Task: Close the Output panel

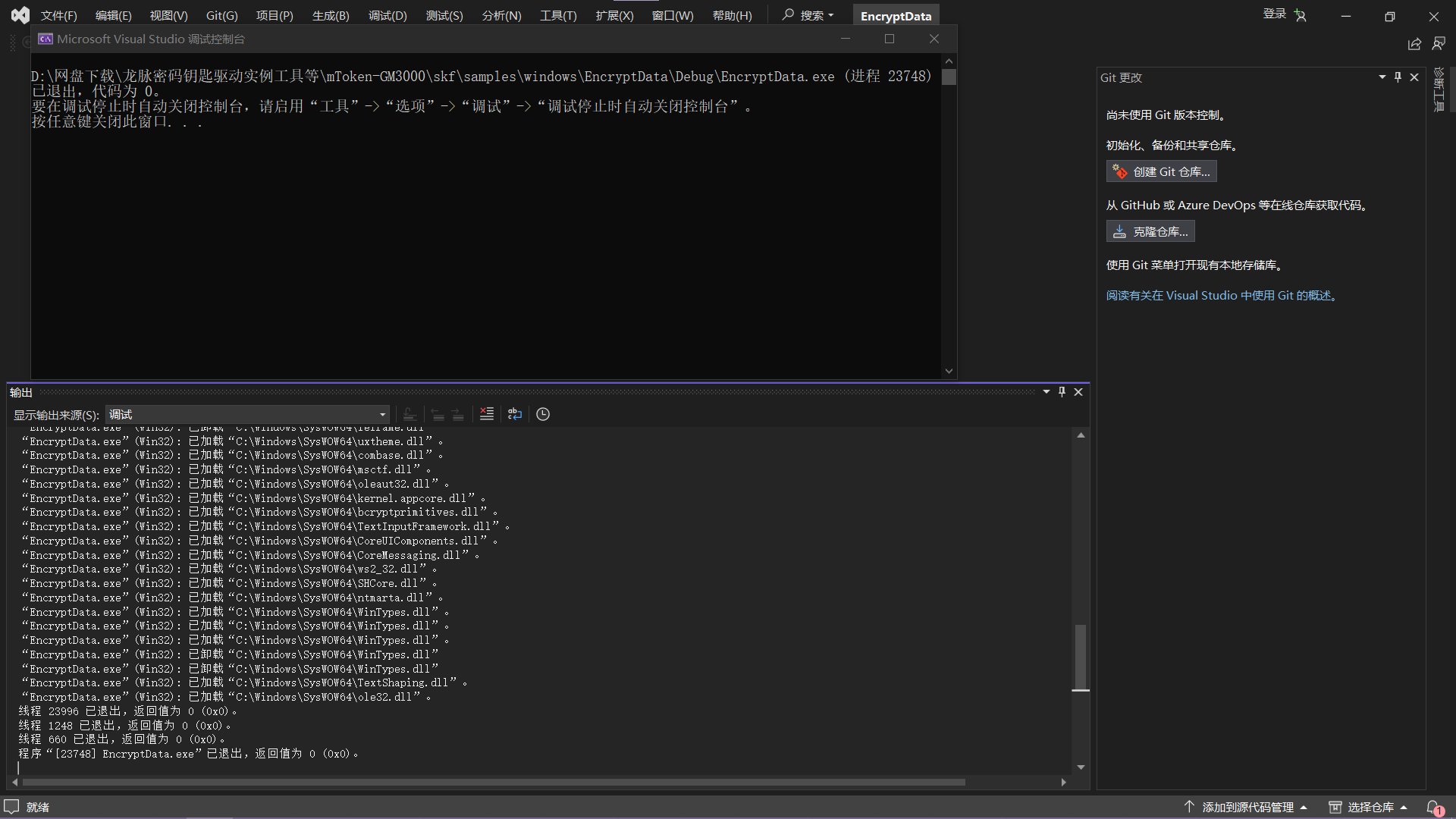Action: (1078, 392)
